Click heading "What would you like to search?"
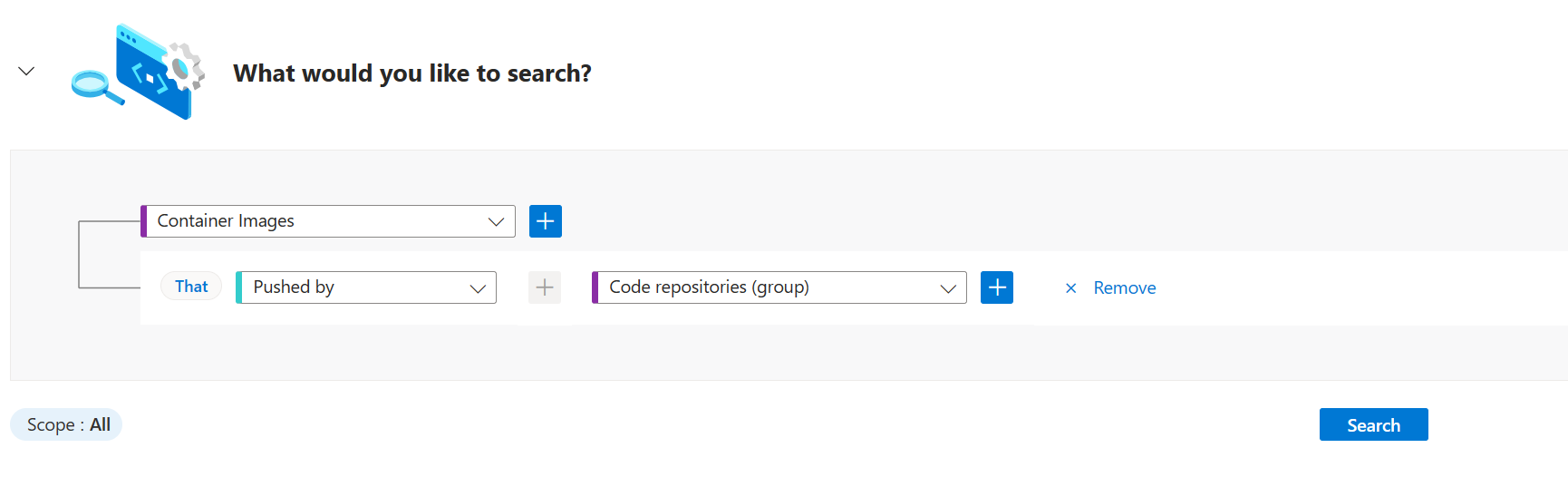 tap(412, 73)
